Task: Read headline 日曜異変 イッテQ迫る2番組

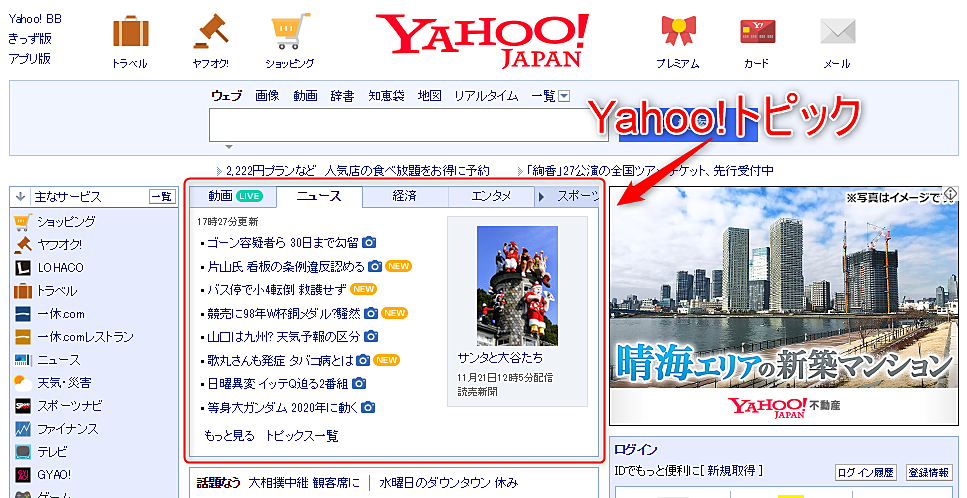Action: tap(278, 384)
